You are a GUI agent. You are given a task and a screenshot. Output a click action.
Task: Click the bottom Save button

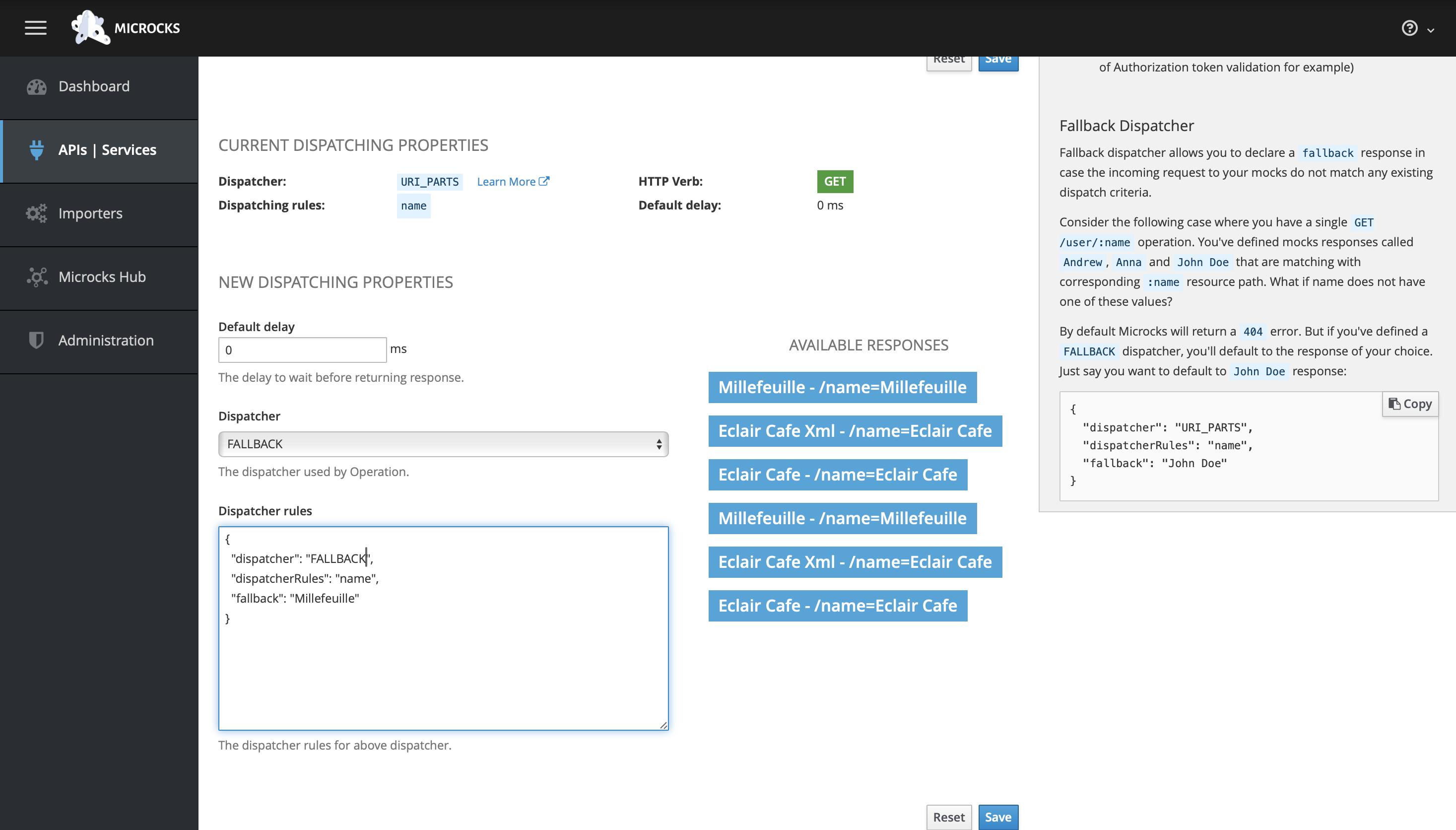998,817
